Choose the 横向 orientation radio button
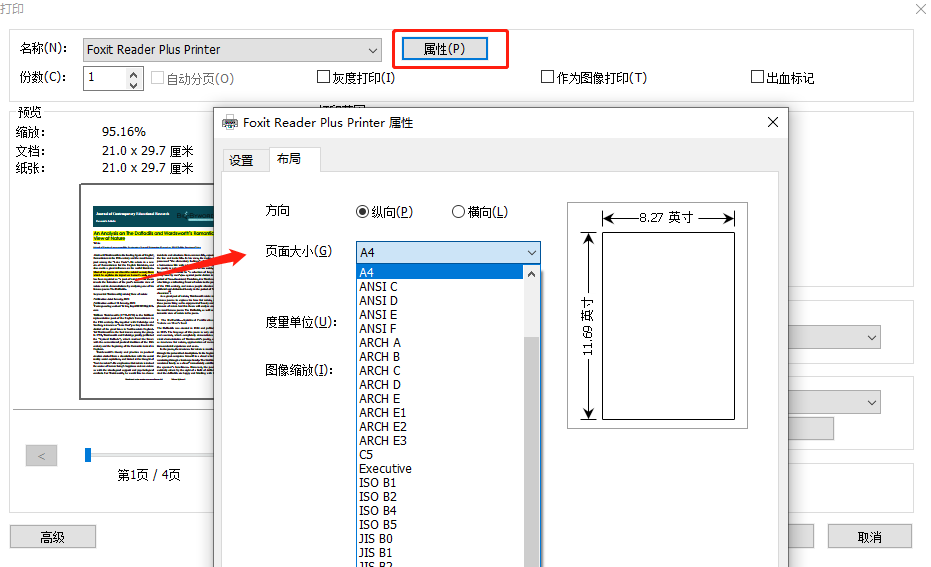The image size is (931, 567). [x=459, y=212]
